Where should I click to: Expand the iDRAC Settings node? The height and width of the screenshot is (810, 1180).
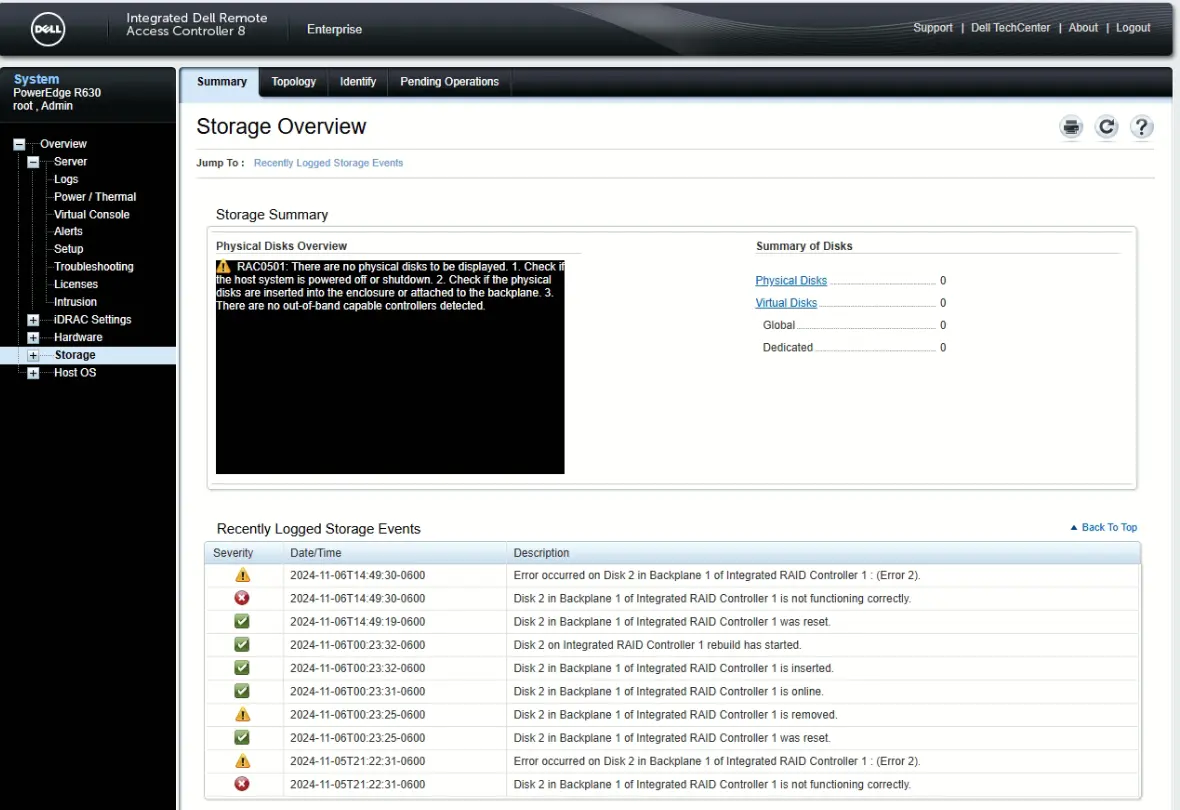(33, 320)
